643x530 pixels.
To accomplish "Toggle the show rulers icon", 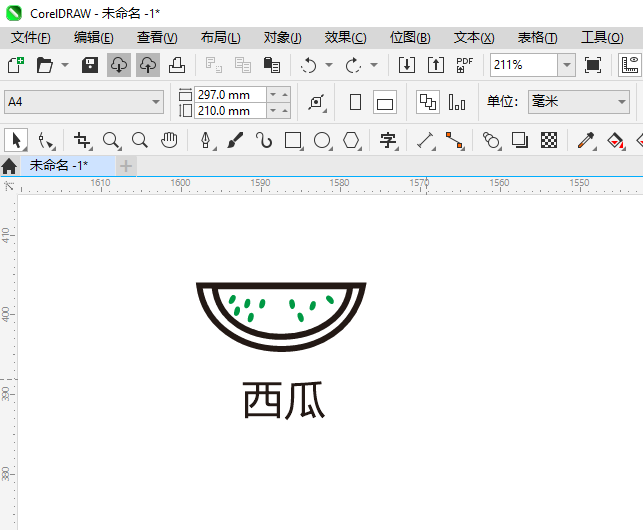I will [x=630, y=65].
